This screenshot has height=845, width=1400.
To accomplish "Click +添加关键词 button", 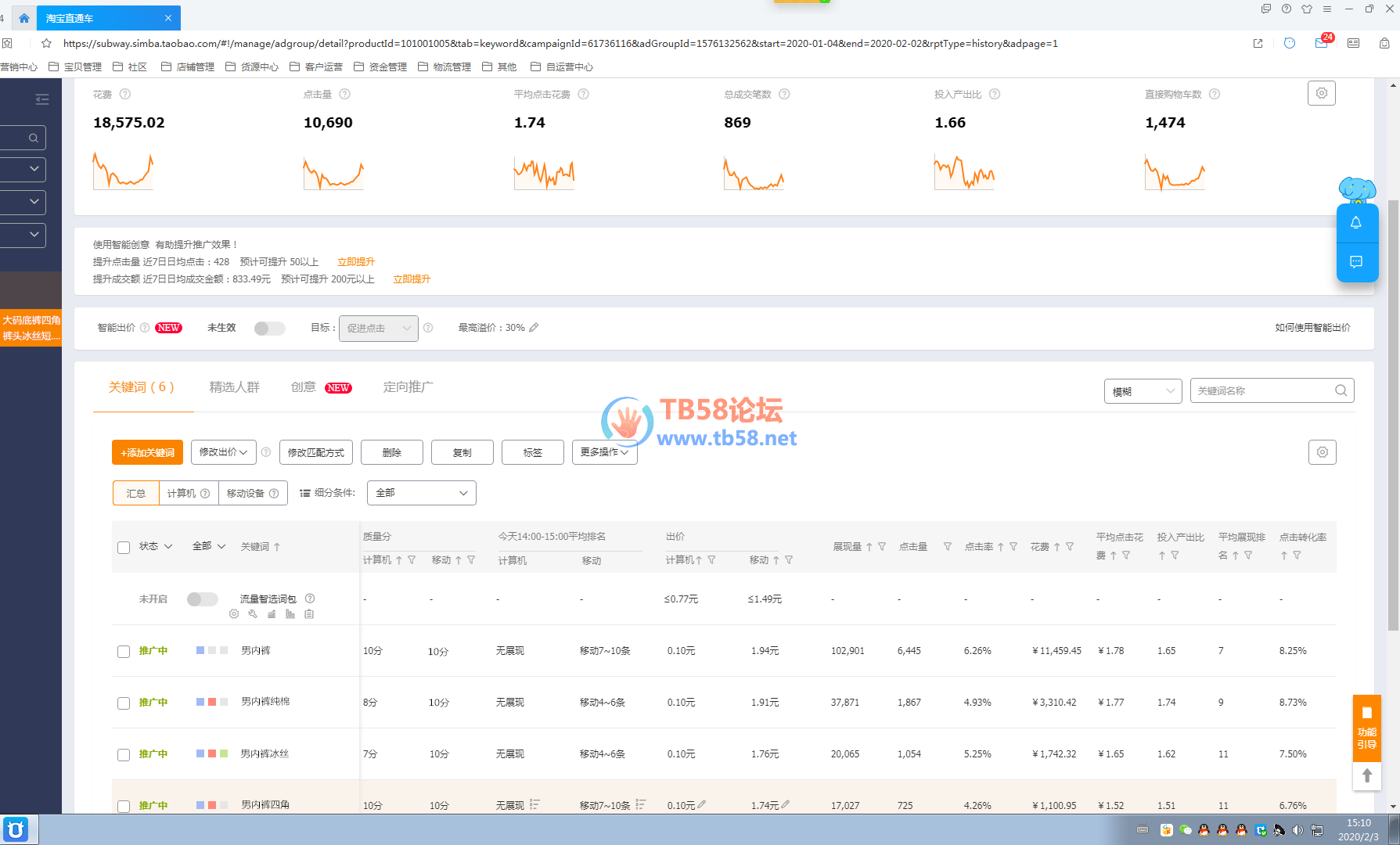I will [147, 452].
